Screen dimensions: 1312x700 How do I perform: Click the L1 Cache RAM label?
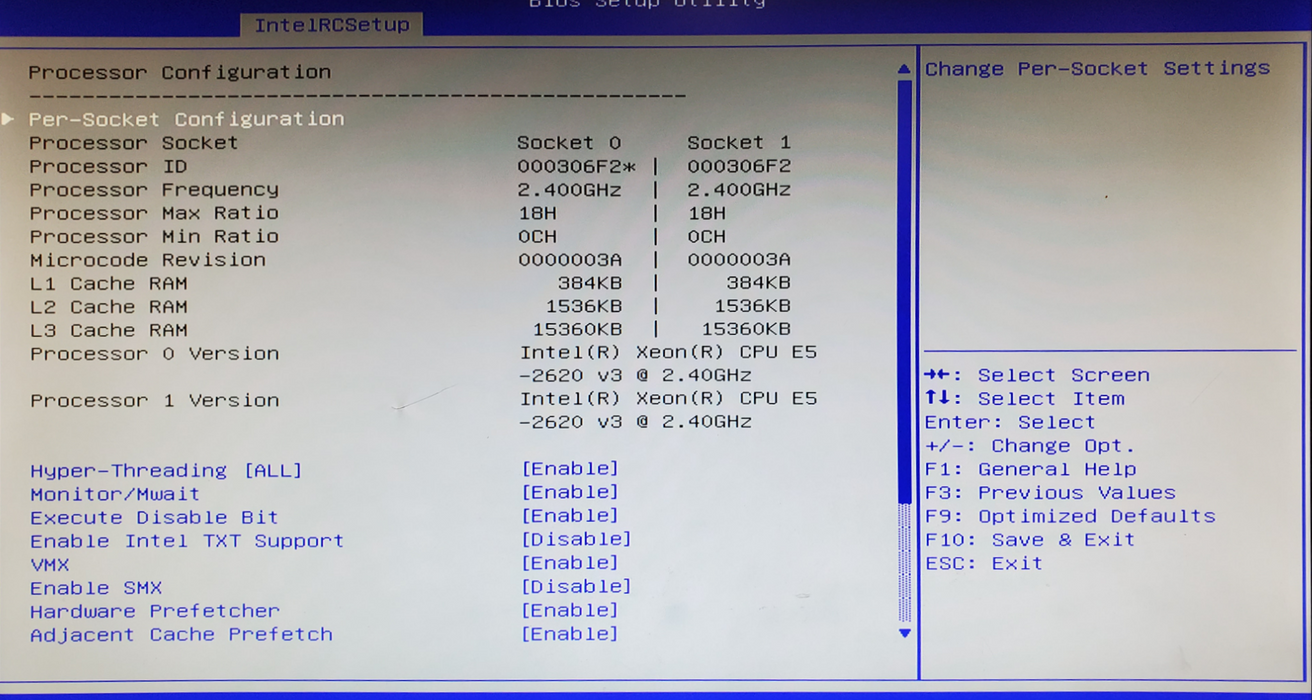click(109, 284)
